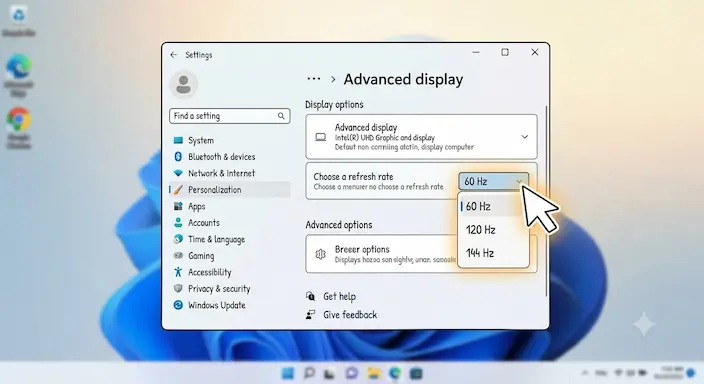Open taskbar Search magnifier
The width and height of the screenshot is (704, 384).
(x=309, y=373)
